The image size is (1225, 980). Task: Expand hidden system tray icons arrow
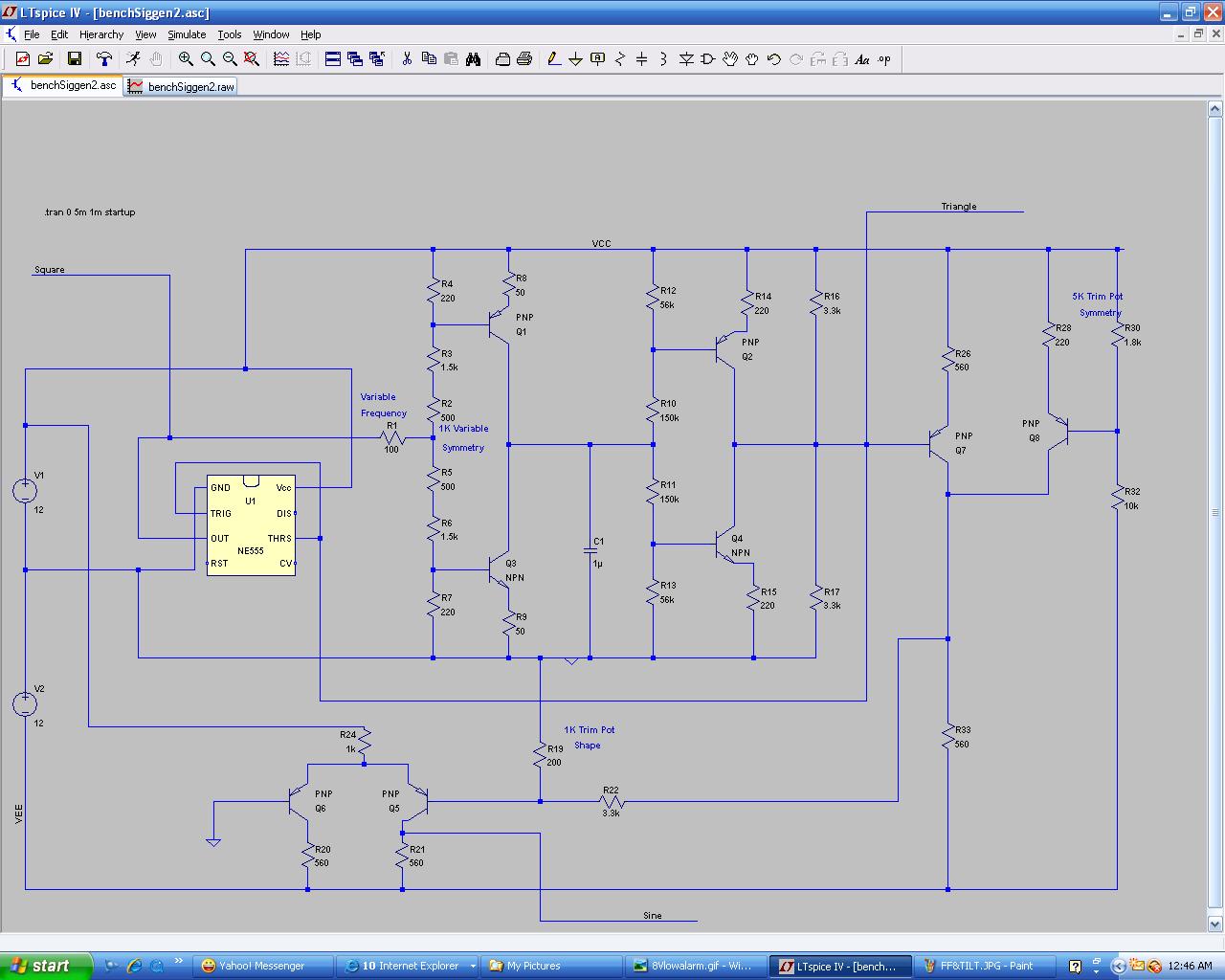coord(1118,966)
